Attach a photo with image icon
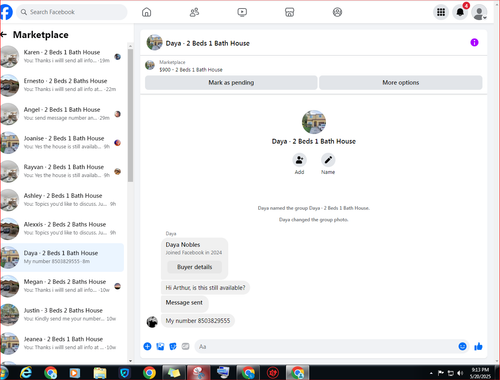This screenshot has width=500, height=380. [160, 346]
